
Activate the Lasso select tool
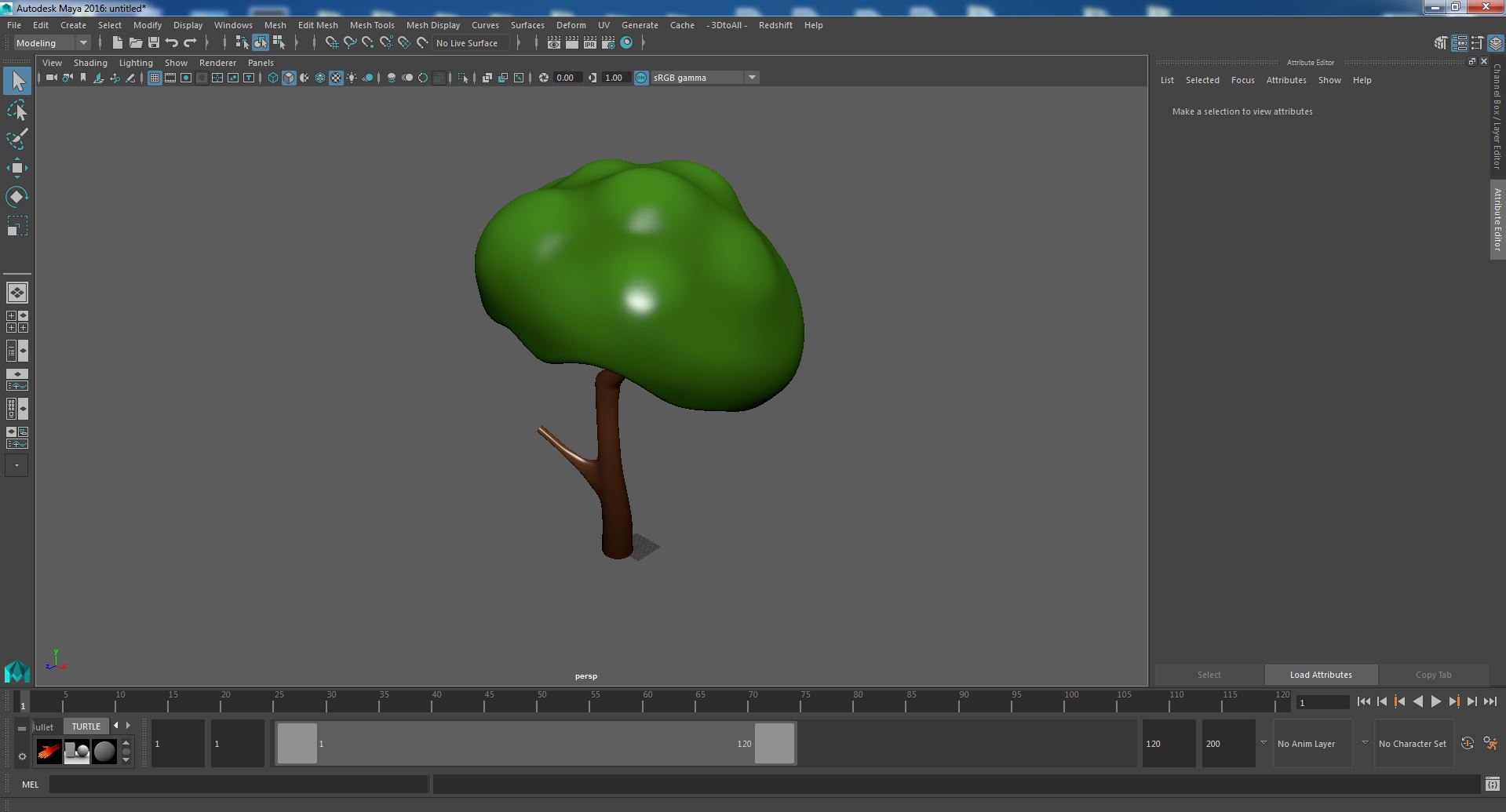coord(17,111)
